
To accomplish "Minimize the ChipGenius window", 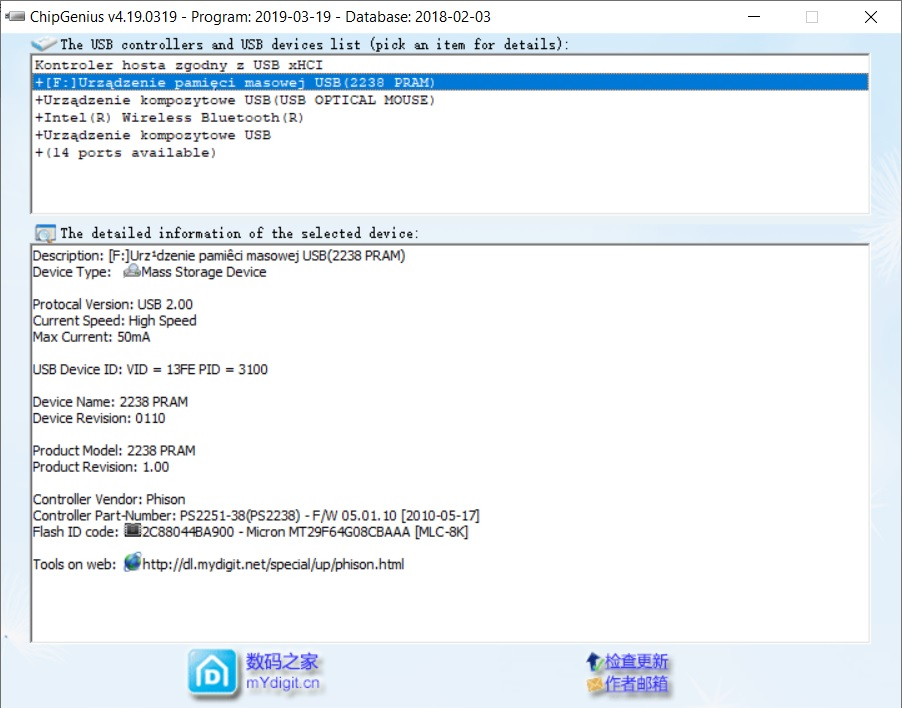I will tap(754, 17).
